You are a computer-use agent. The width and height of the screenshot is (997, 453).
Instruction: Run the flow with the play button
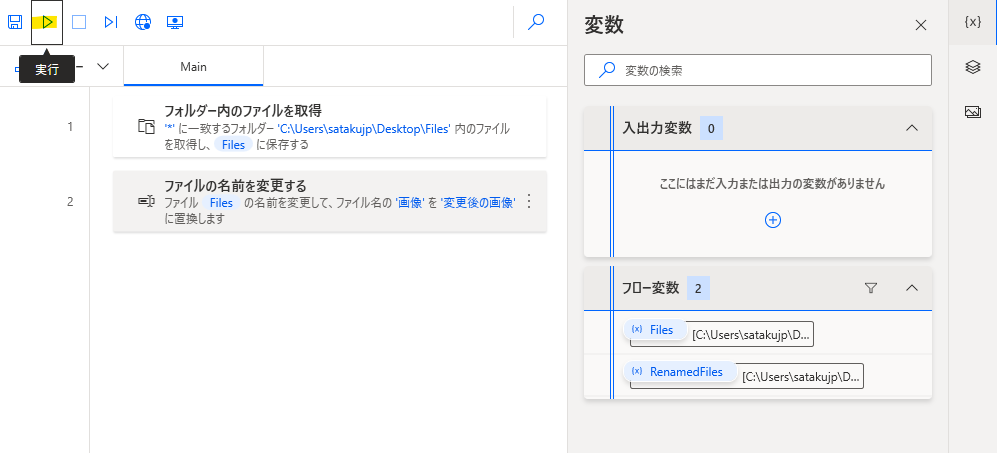(x=47, y=22)
